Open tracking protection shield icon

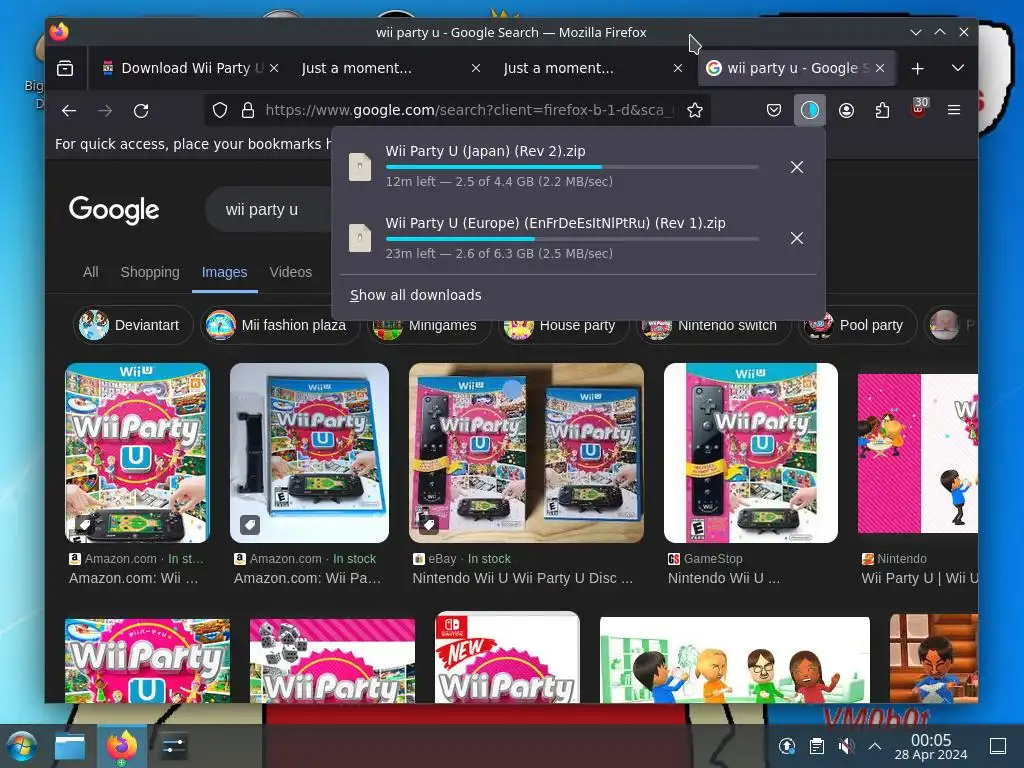[220, 110]
